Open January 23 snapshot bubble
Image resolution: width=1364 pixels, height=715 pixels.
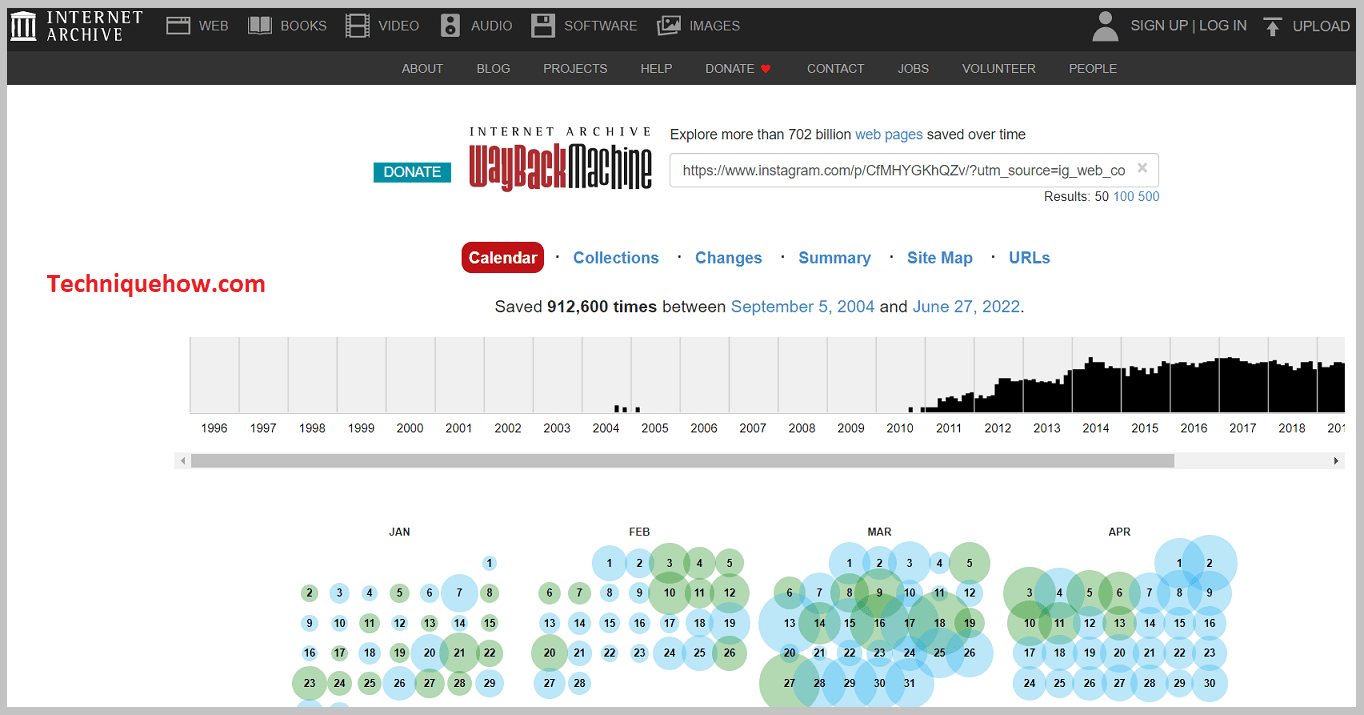[310, 684]
